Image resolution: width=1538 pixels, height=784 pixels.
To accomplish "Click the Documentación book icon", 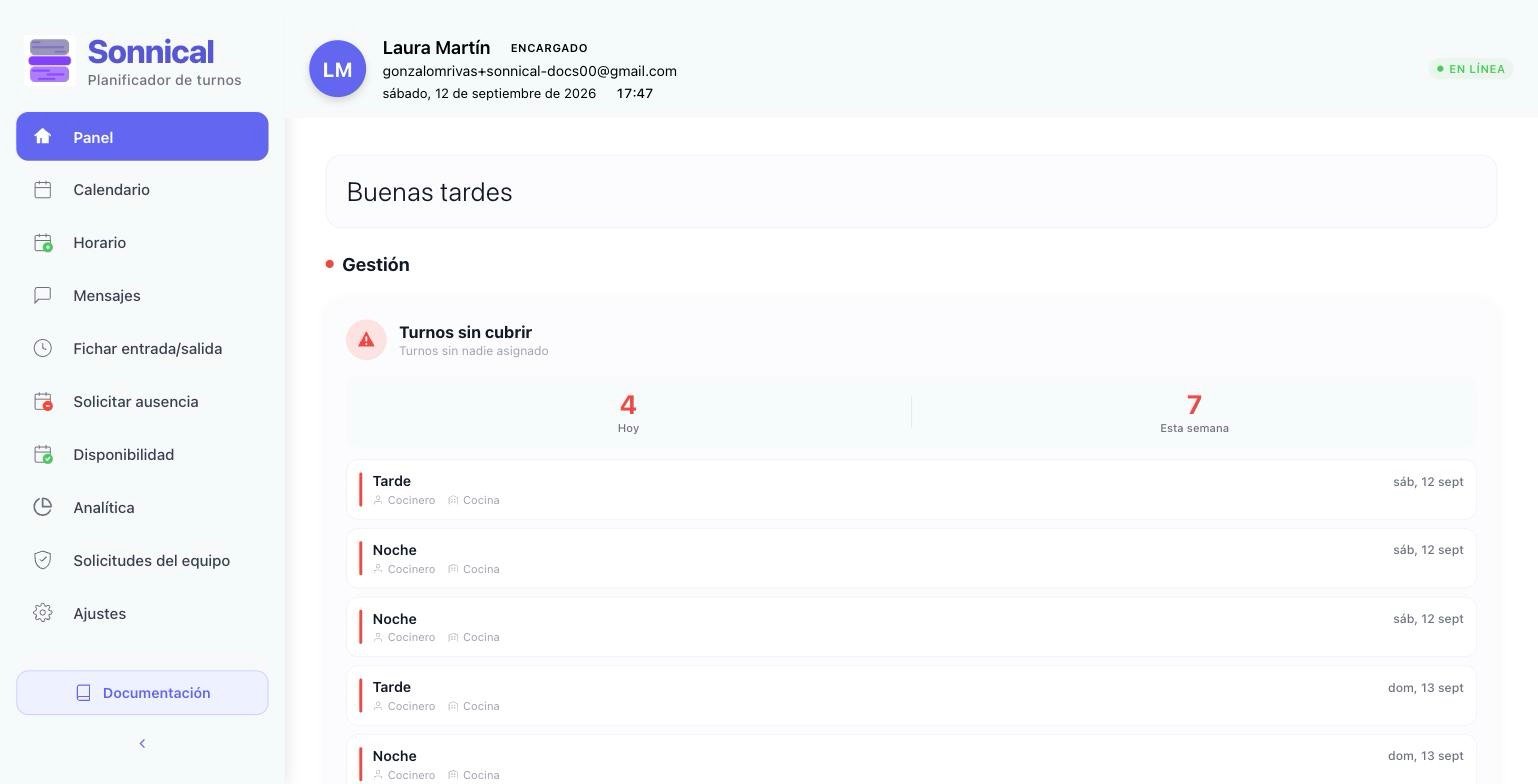I will pos(84,693).
